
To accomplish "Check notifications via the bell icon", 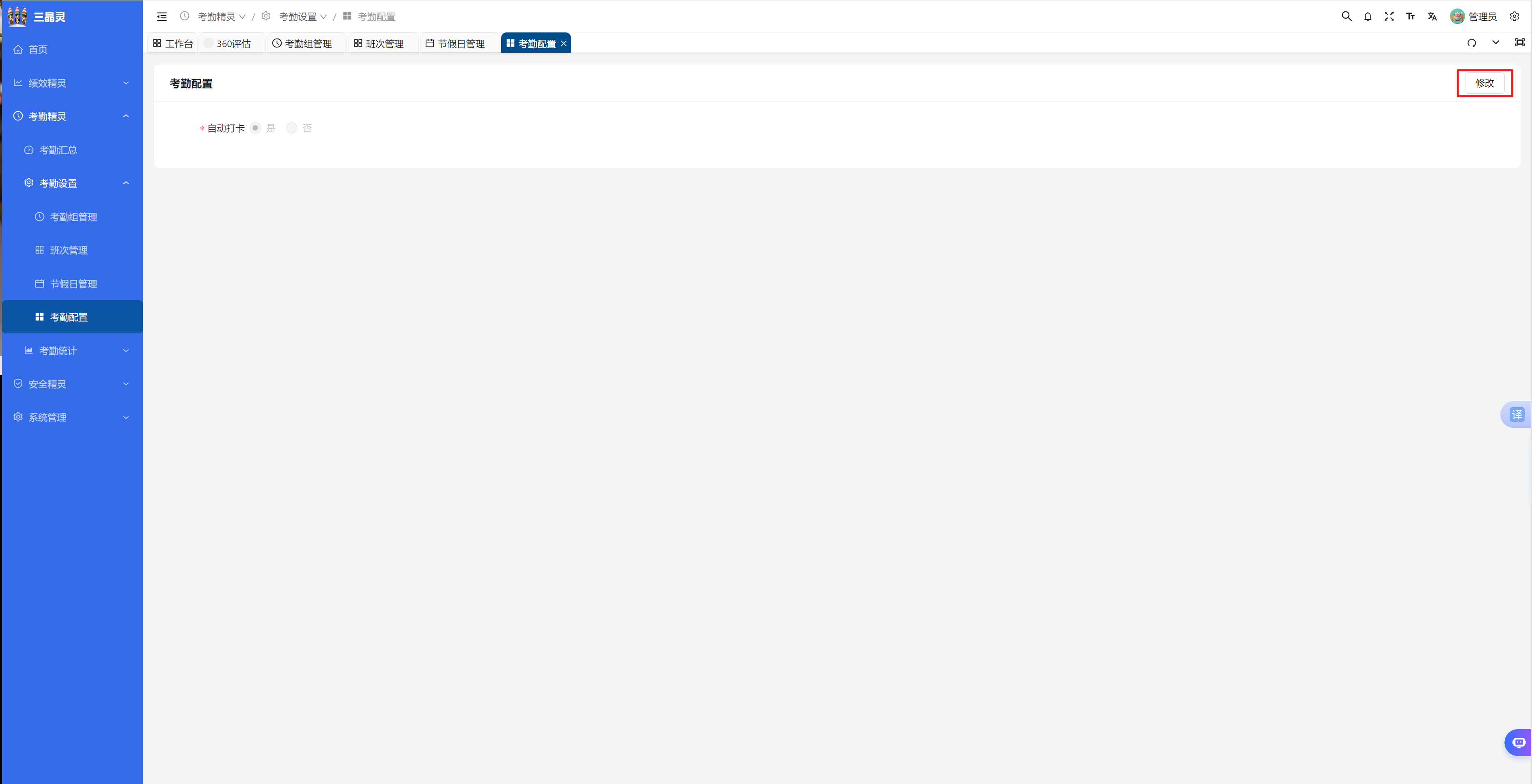I will tap(1368, 16).
